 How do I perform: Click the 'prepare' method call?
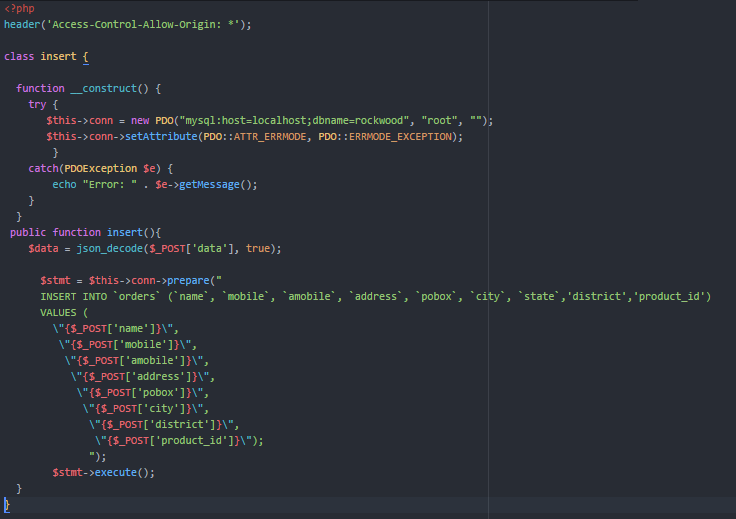point(188,281)
